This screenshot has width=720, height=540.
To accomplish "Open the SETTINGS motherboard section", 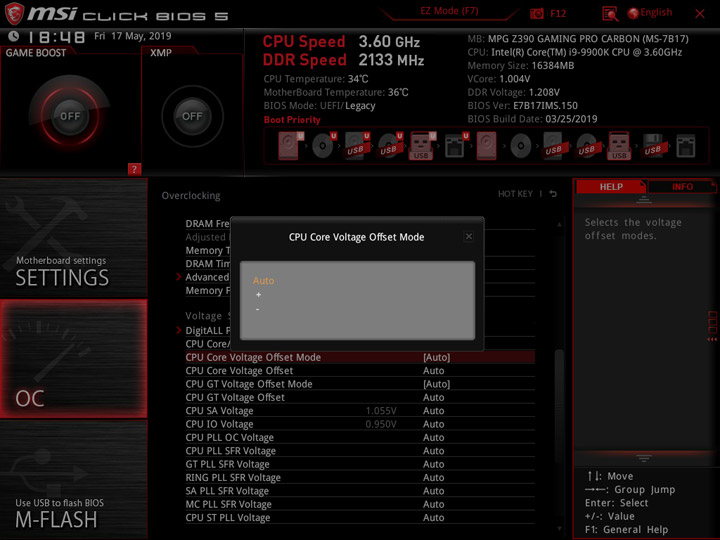I will click(73, 238).
